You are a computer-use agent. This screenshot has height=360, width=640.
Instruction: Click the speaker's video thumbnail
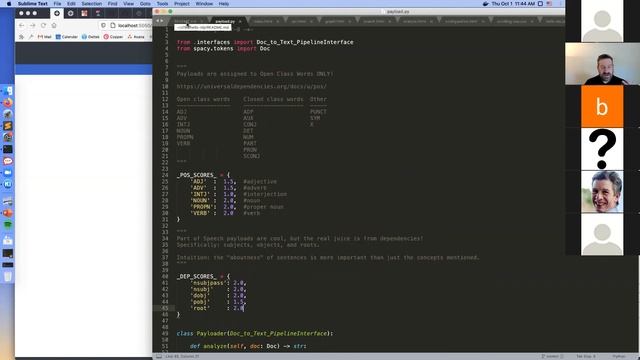602,64
